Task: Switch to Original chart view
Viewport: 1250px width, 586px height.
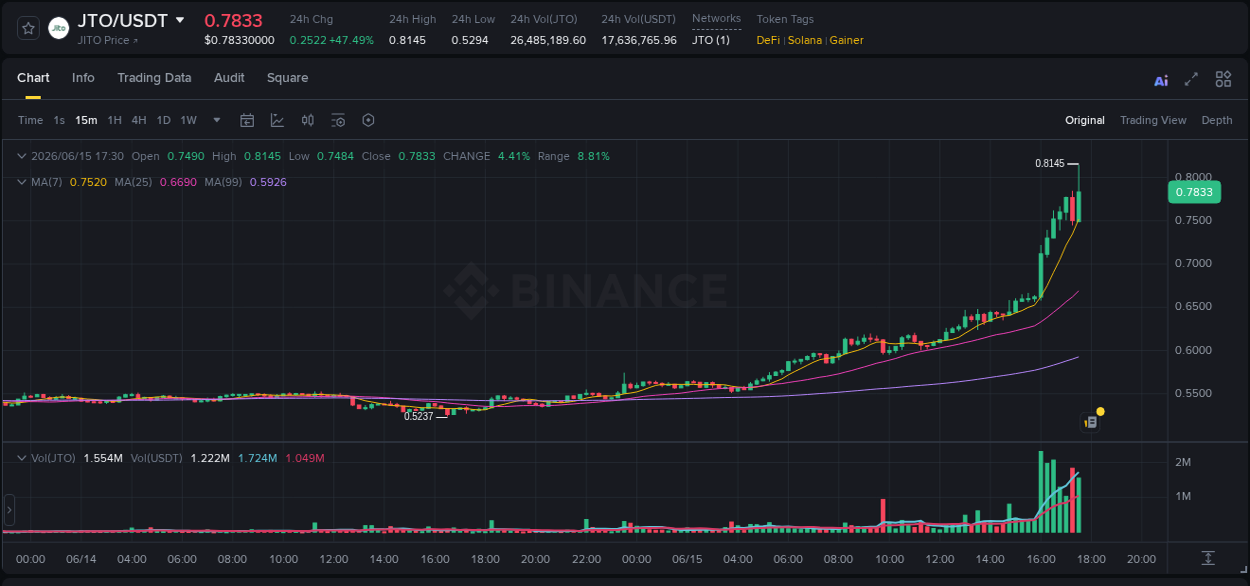Action: tap(1085, 120)
